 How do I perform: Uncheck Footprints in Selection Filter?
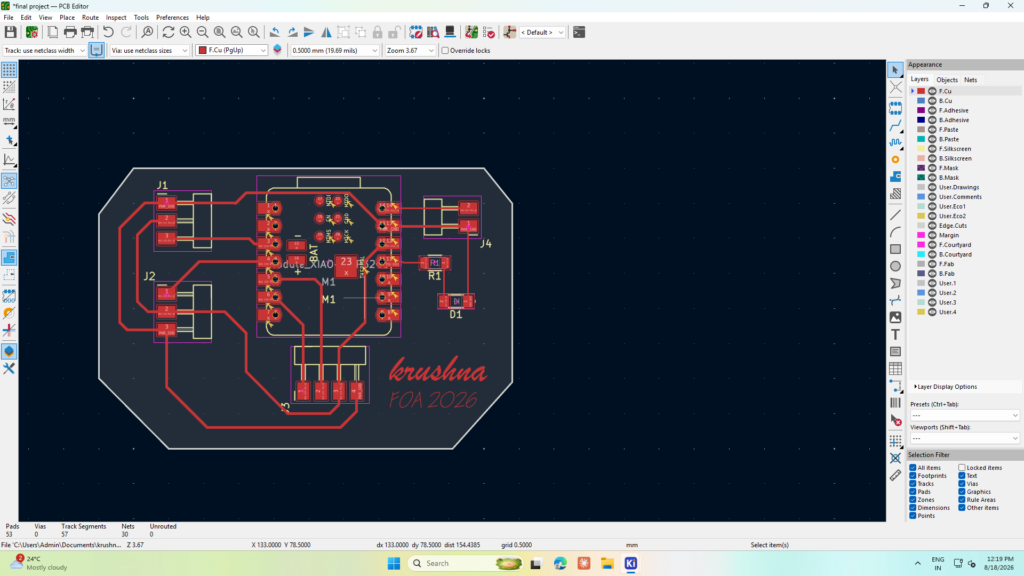(913, 475)
